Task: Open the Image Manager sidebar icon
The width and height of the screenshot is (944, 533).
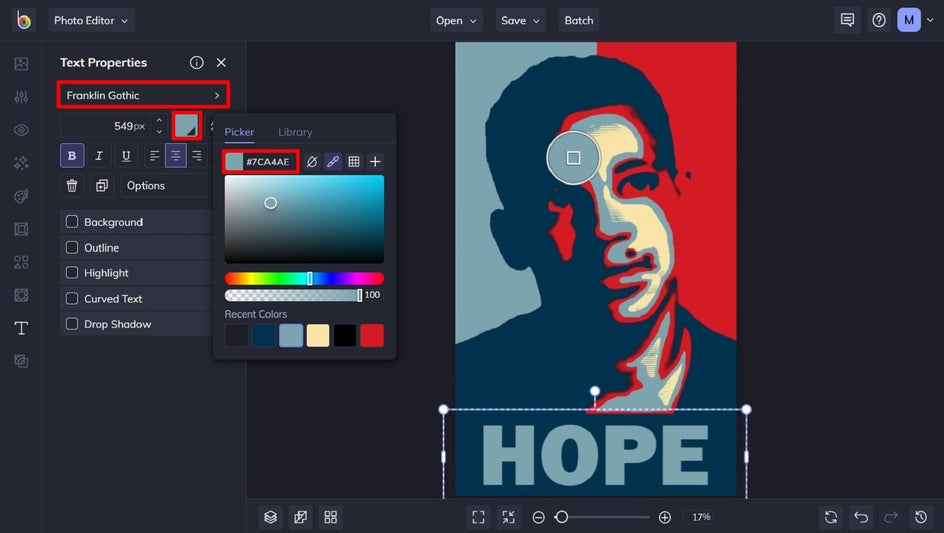Action: click(21, 64)
